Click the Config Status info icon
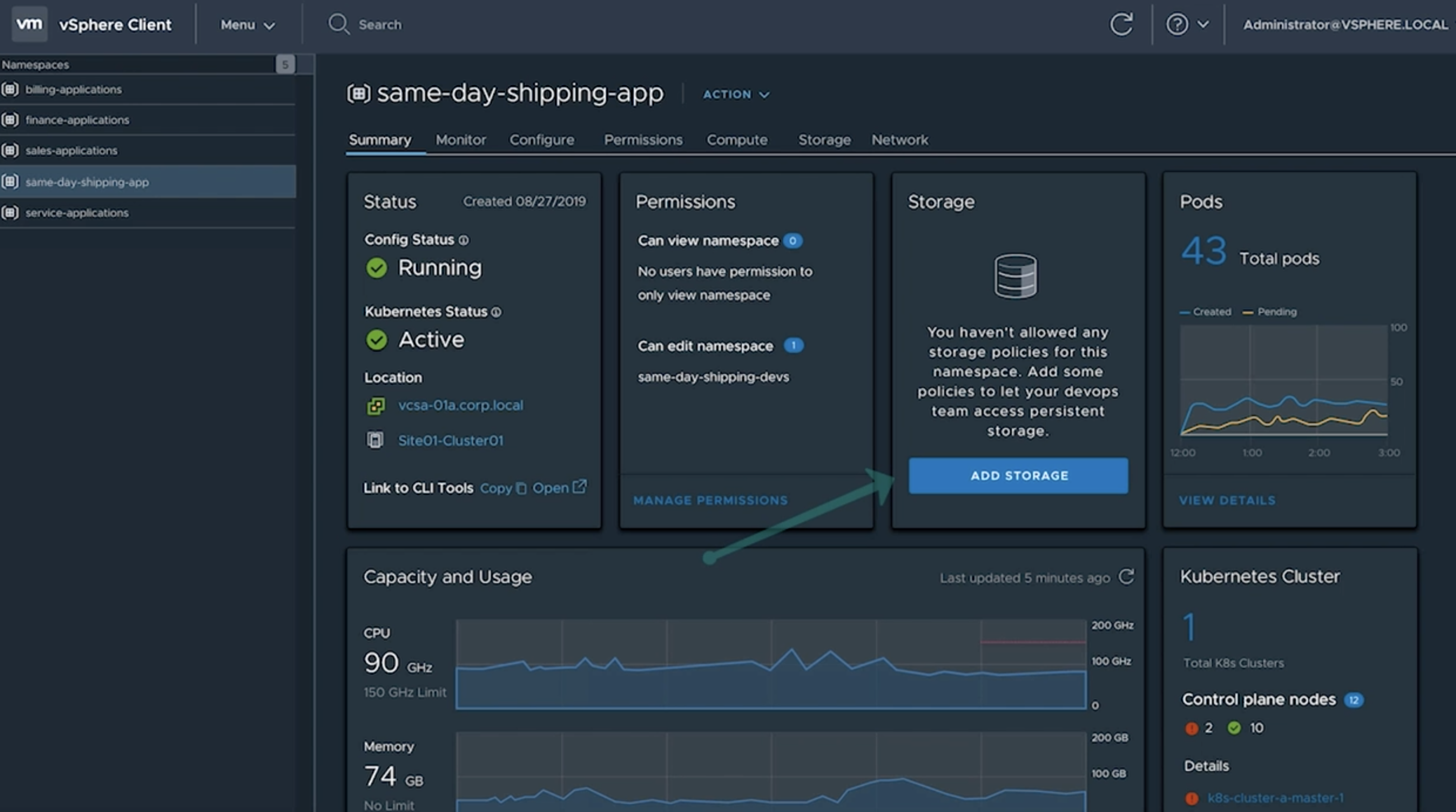This screenshot has width=1456, height=812. 463,240
